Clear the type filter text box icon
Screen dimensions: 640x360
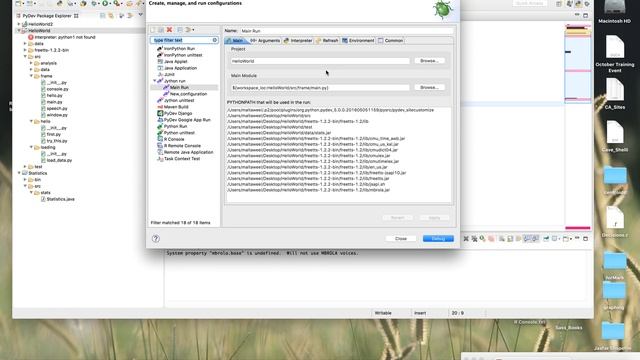tap(215, 40)
